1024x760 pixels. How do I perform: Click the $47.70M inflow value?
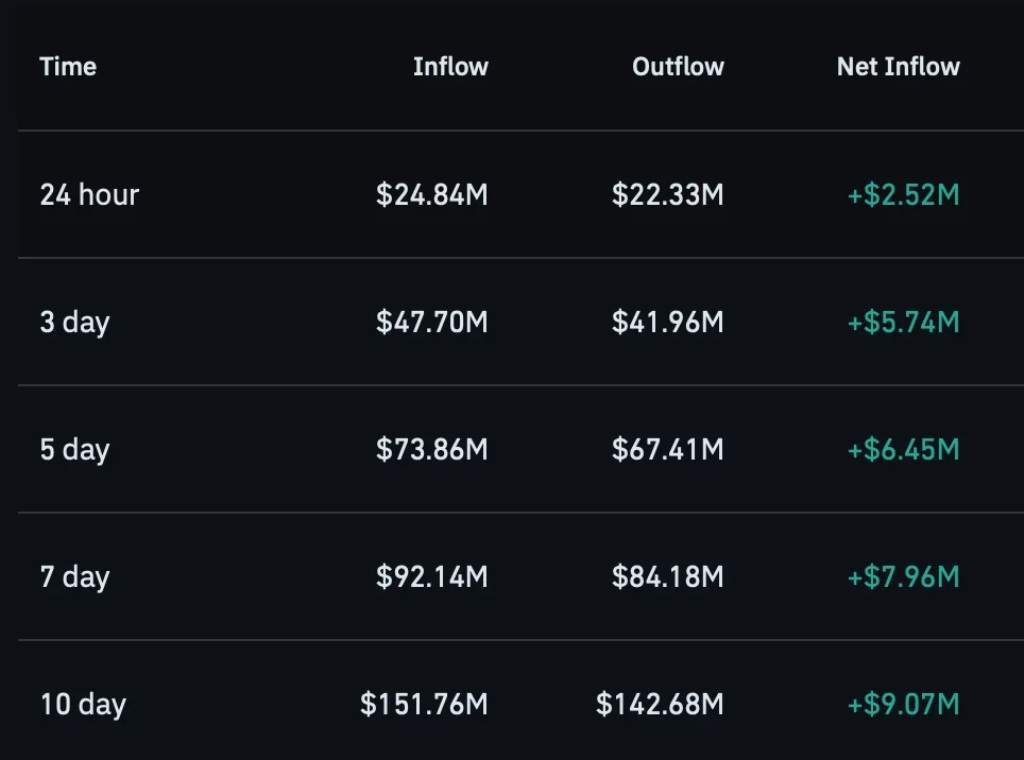coord(432,322)
